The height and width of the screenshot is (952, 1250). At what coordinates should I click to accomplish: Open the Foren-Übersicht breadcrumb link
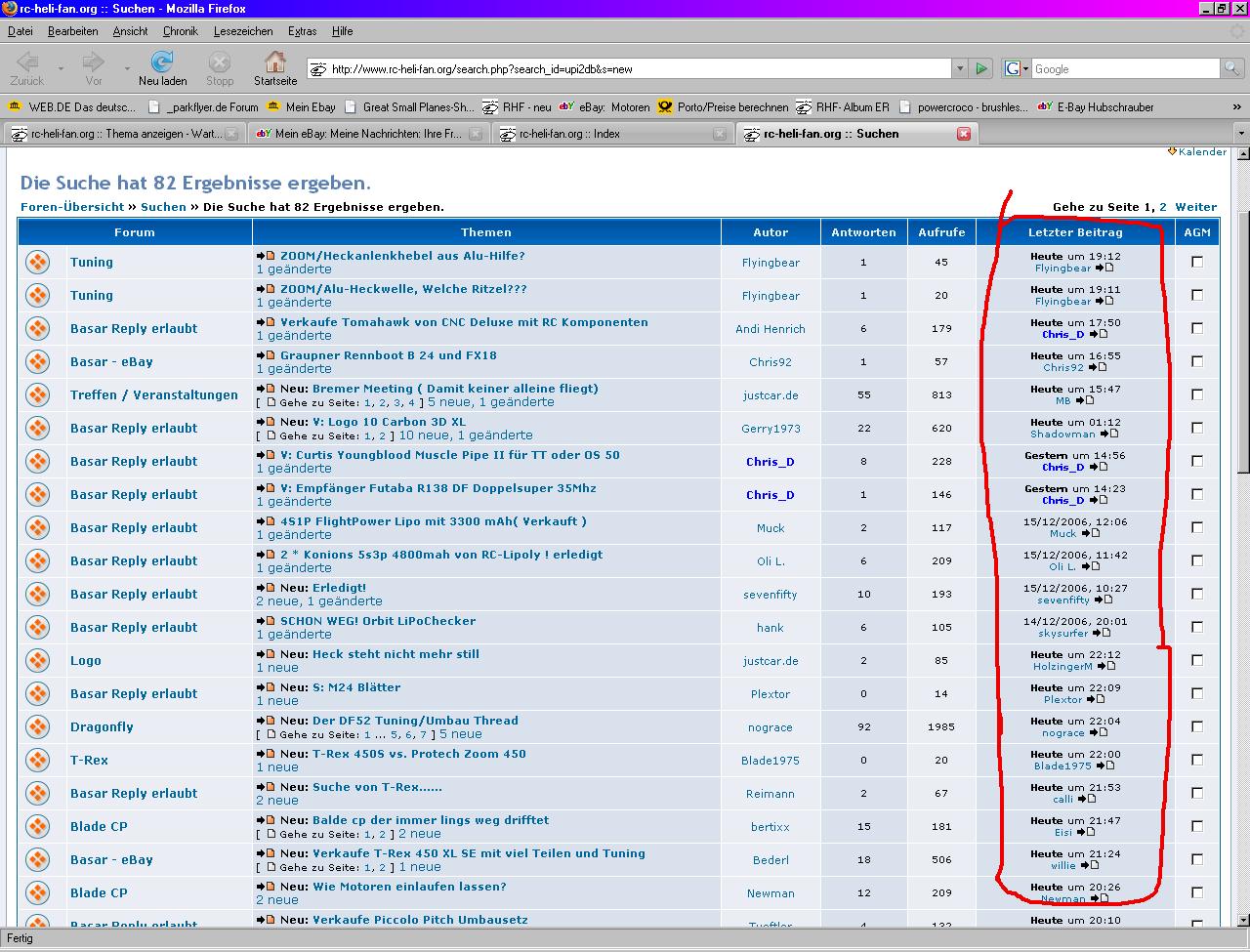[x=72, y=207]
